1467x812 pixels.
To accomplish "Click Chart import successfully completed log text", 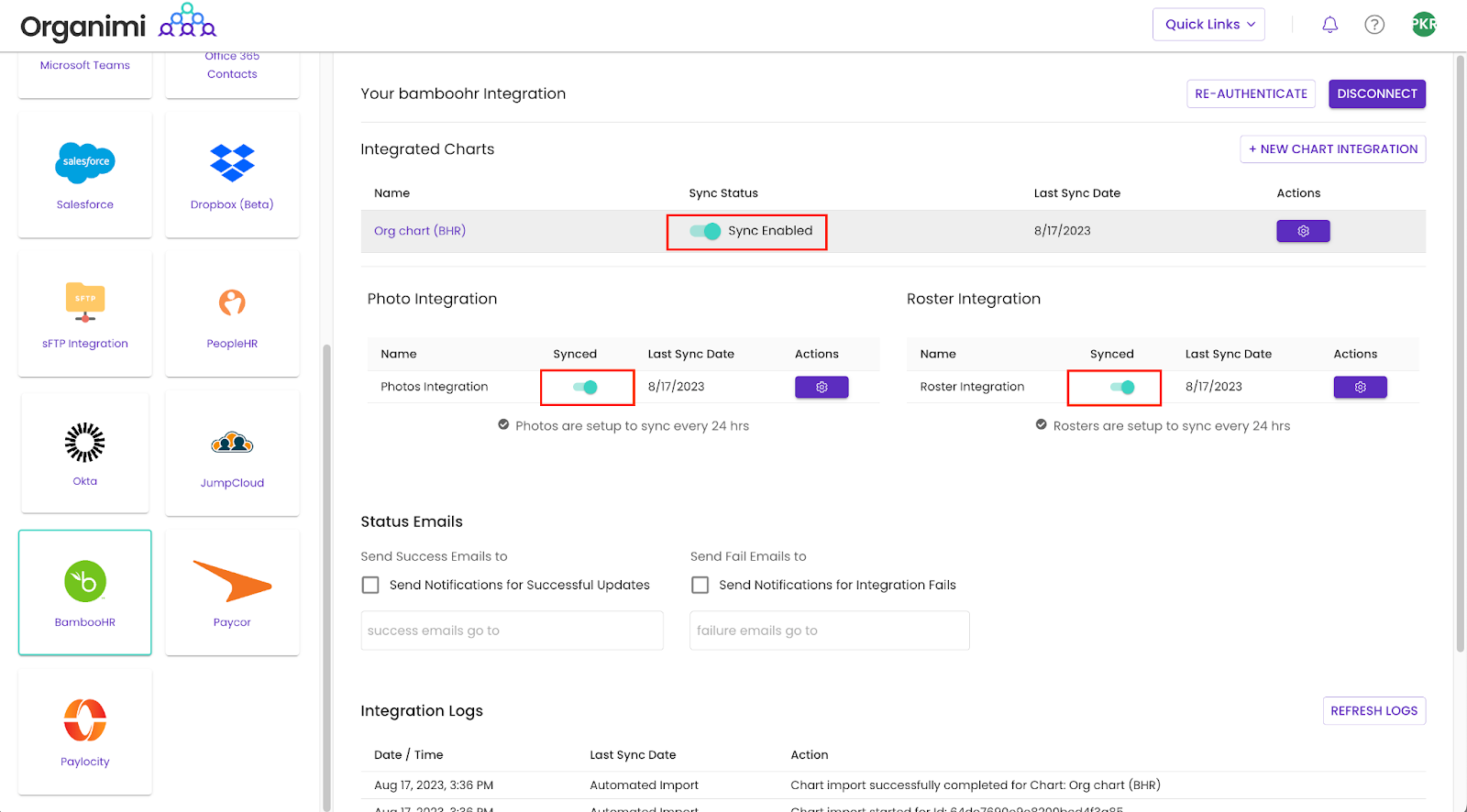I will pos(975,785).
